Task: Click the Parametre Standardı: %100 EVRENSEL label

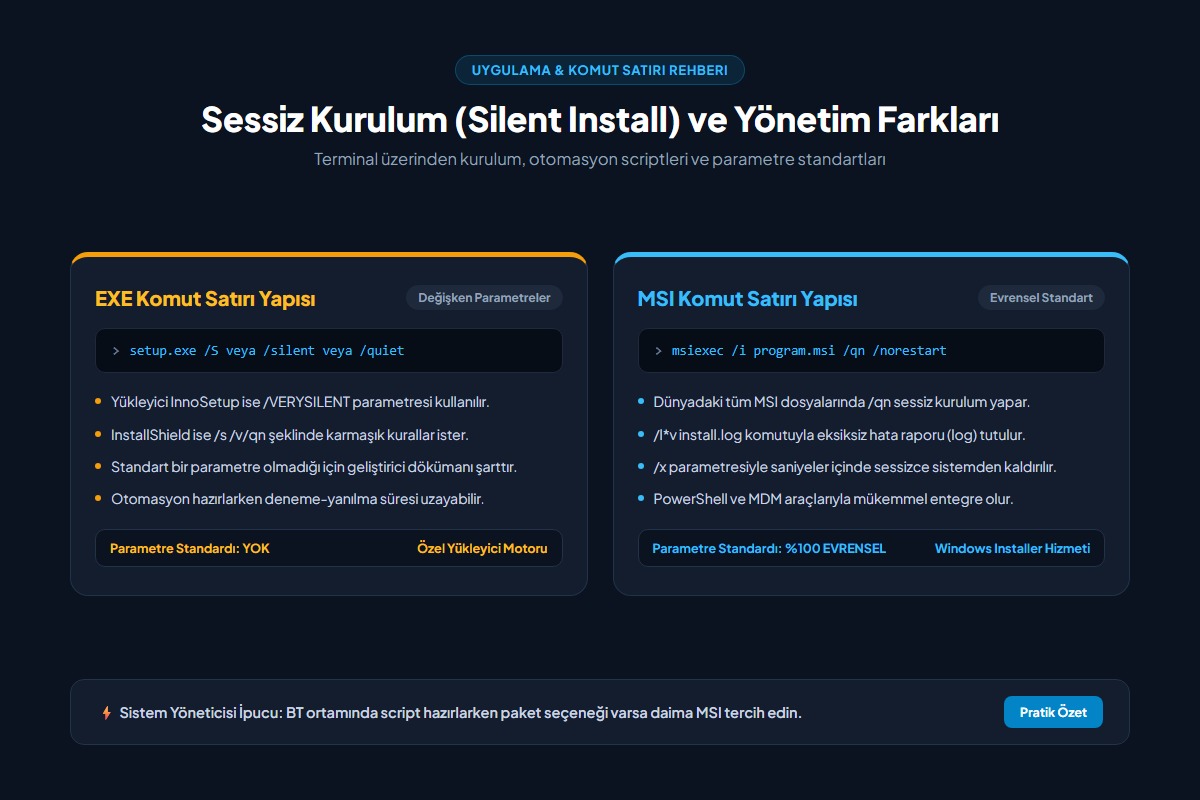Action: point(769,548)
